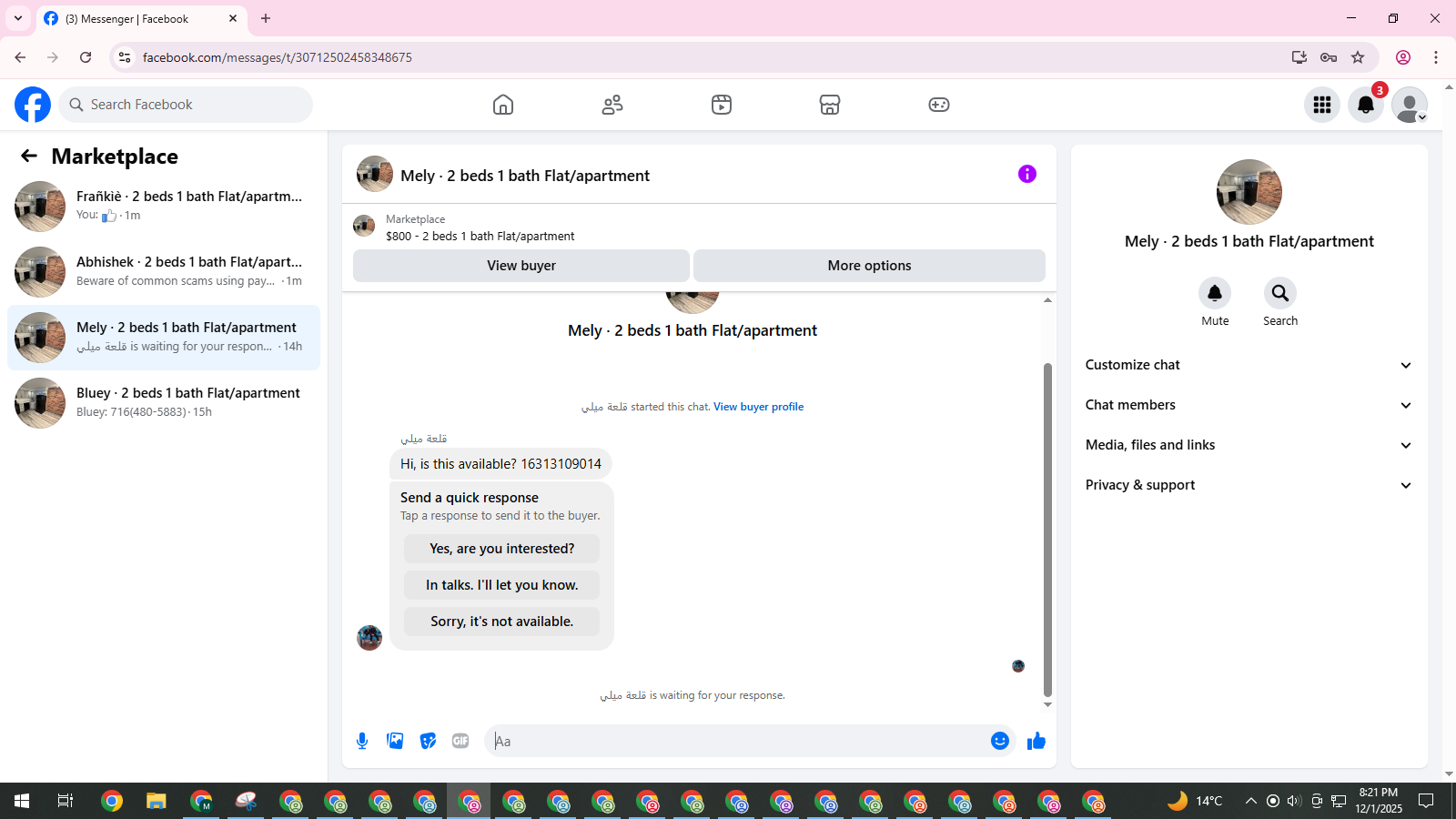Open the notifications bell with 3 badge

coord(1366,105)
